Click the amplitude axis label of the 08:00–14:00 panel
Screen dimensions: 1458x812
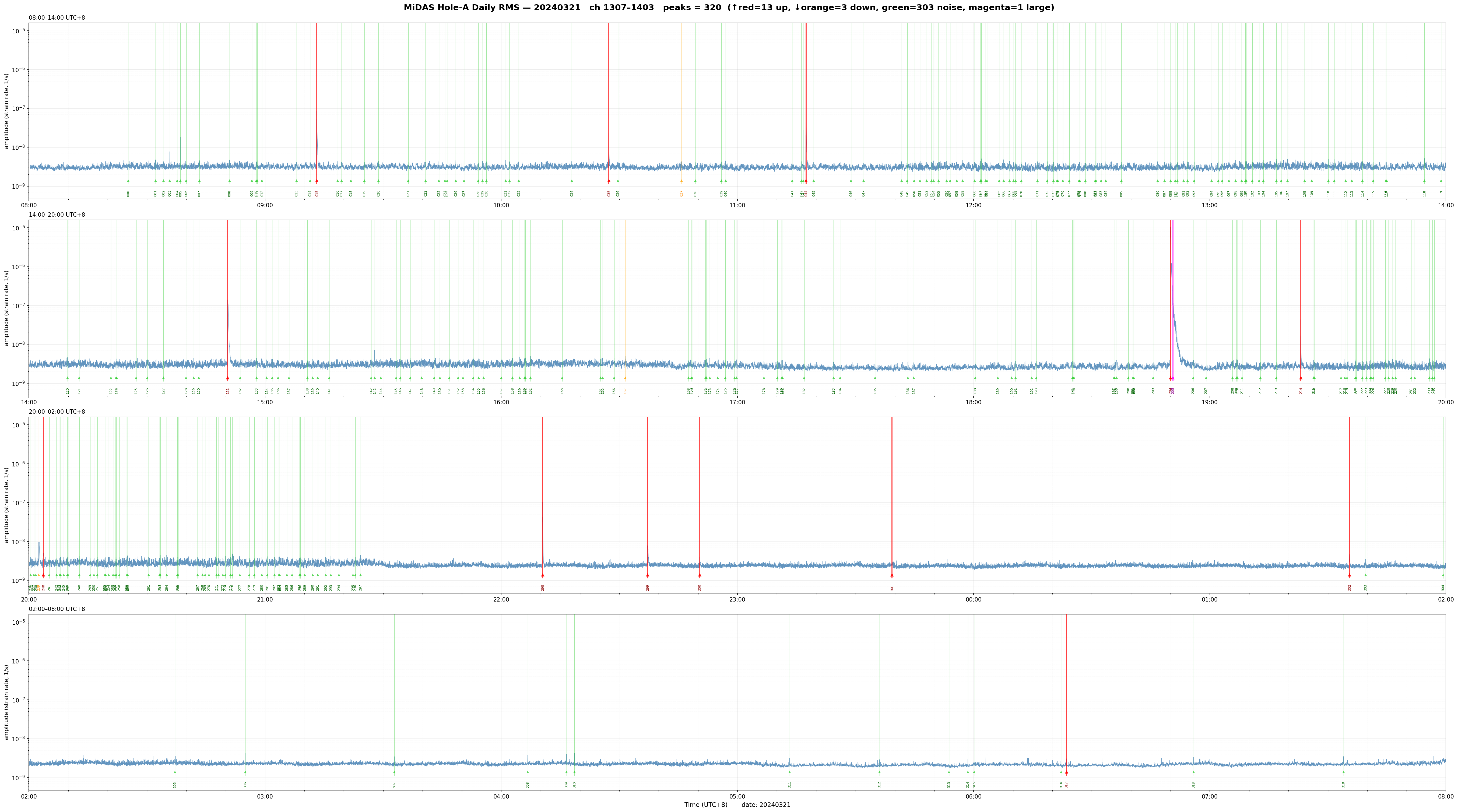(7, 111)
